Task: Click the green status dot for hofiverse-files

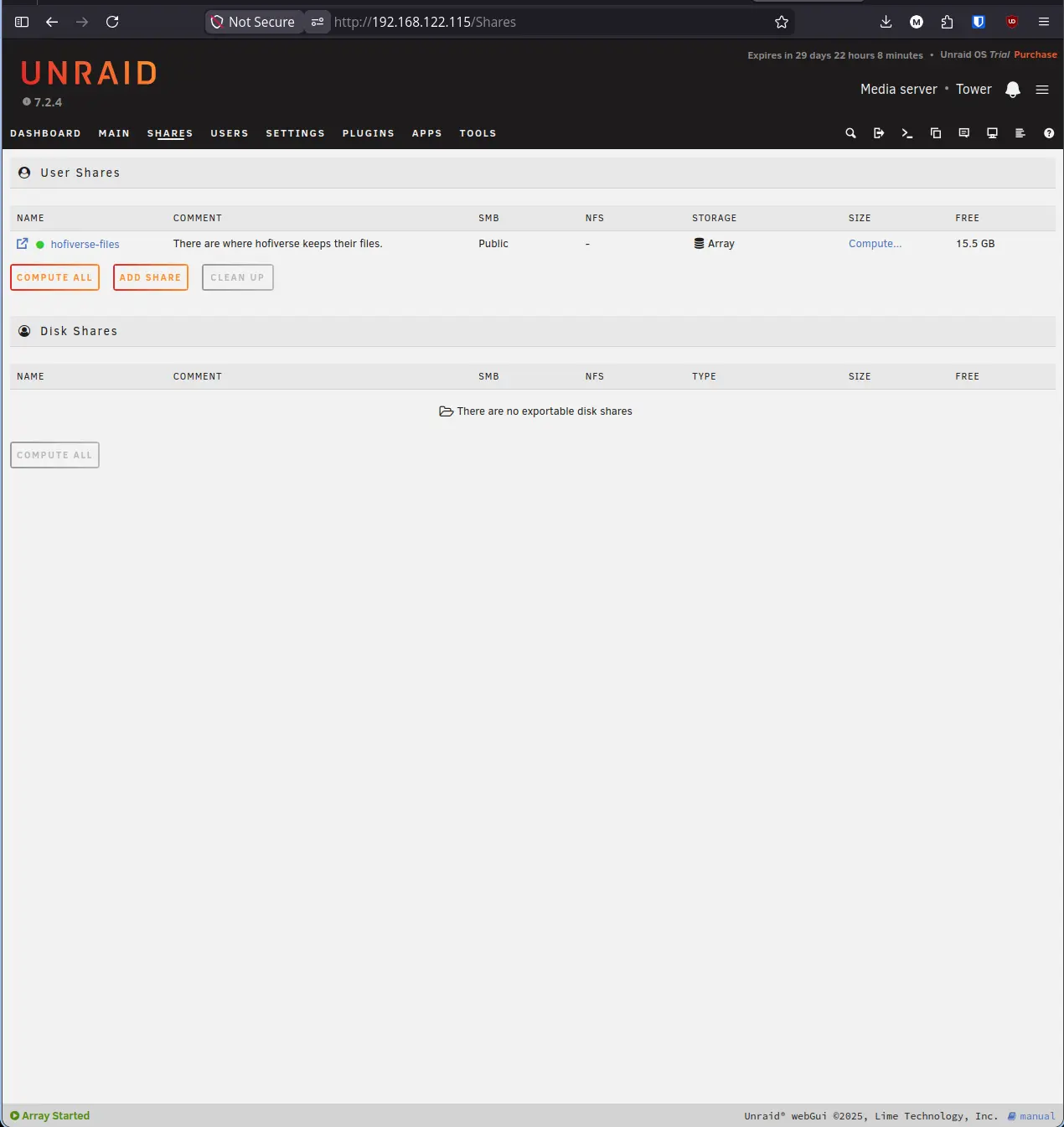Action: point(40,245)
